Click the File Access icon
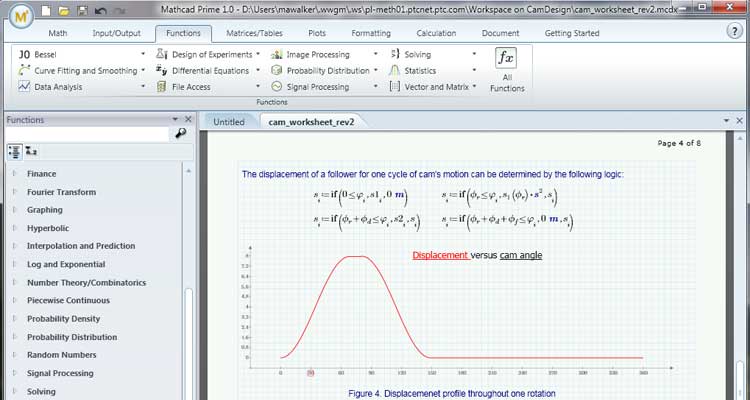 pos(162,87)
